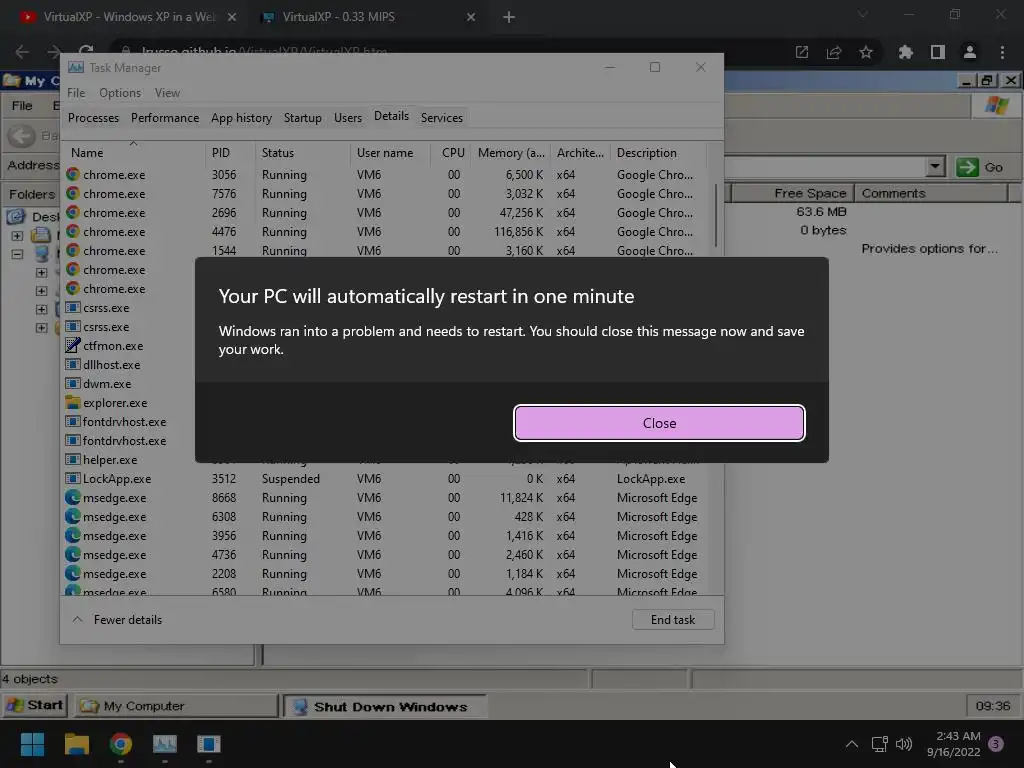Sort by CPU column header

(x=453, y=153)
